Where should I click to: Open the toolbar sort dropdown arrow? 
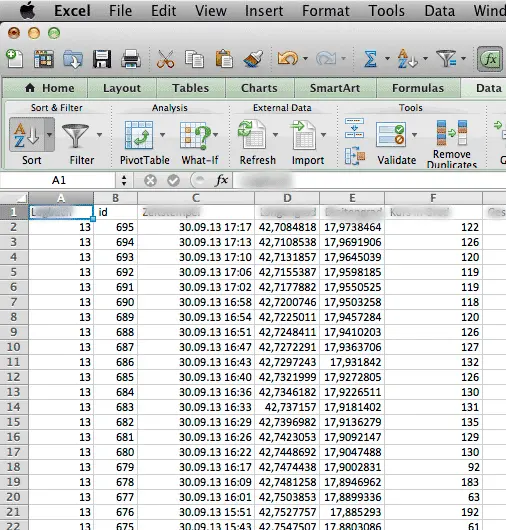click(426, 58)
